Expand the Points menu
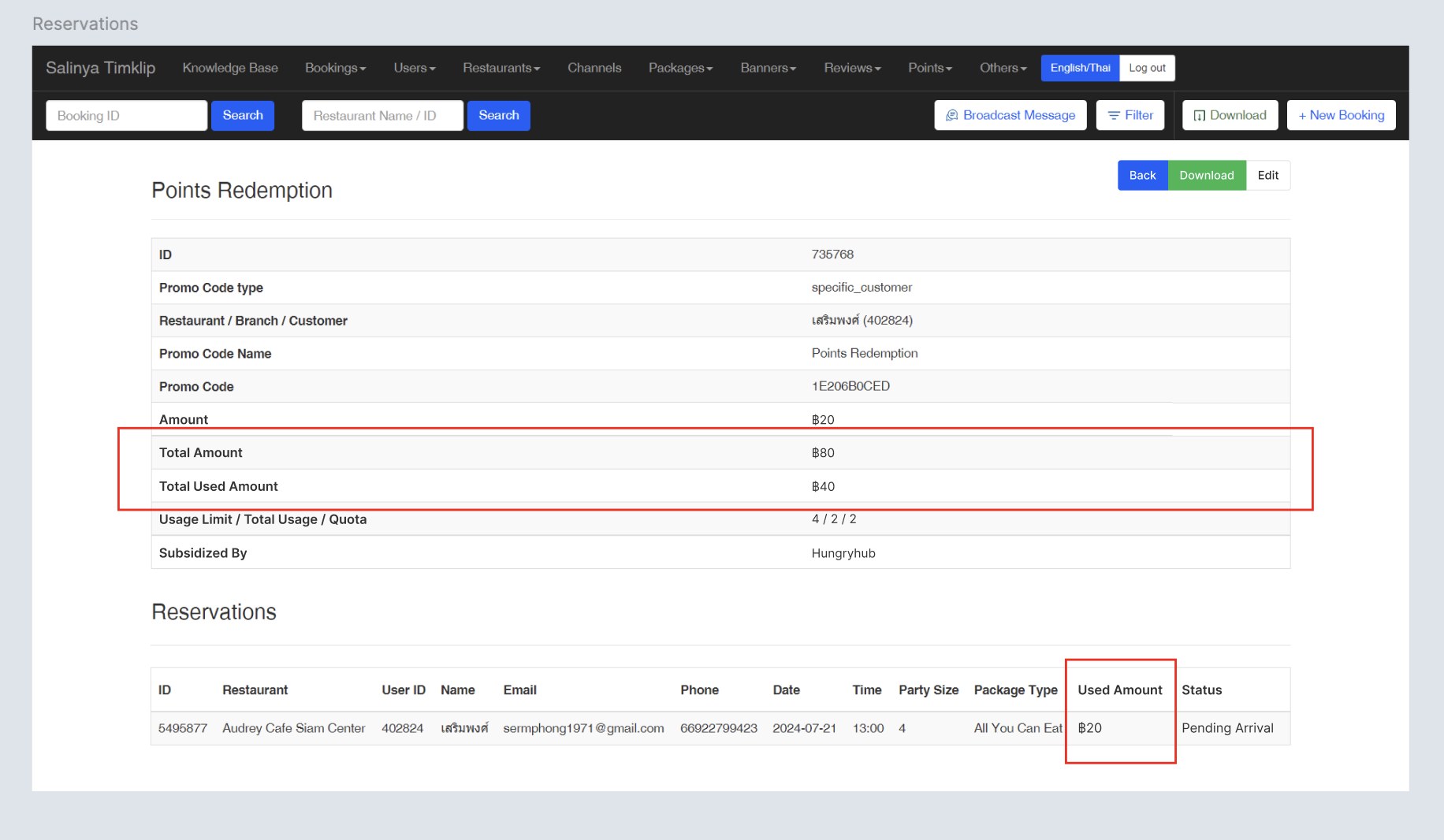1444x840 pixels. point(930,68)
